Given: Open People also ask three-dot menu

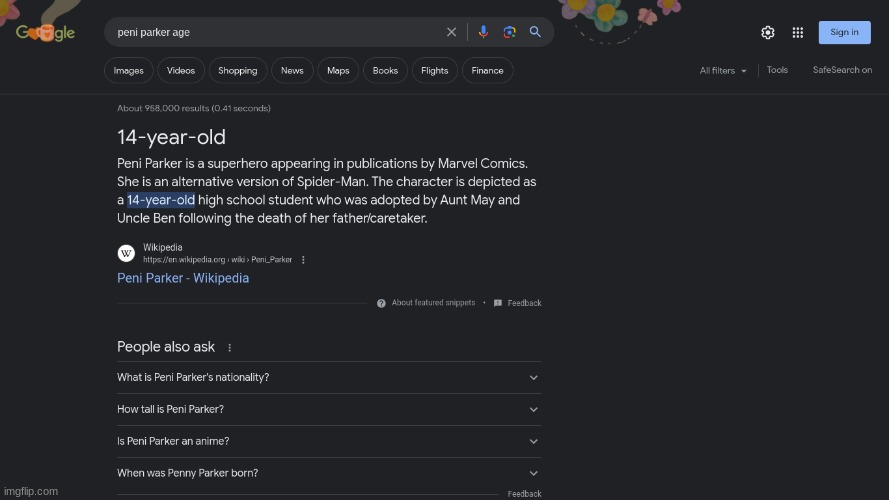Looking at the screenshot, I should click(x=230, y=348).
